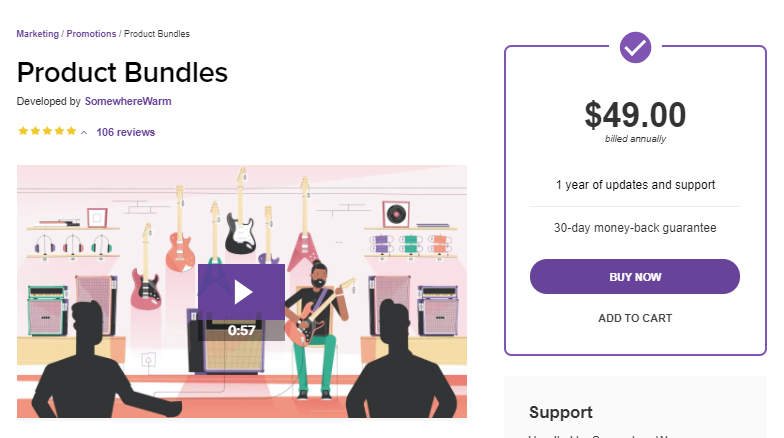The width and height of the screenshot is (784, 438).
Task: Click the $49.00 price text
Action: 635,115
